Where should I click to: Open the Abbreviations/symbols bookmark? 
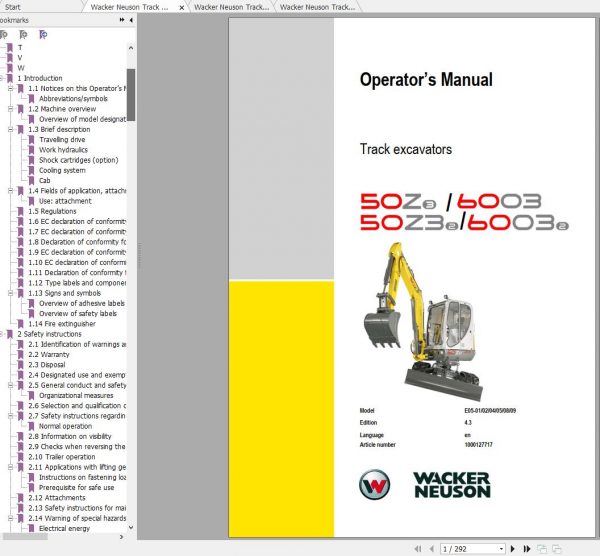(x=73, y=99)
